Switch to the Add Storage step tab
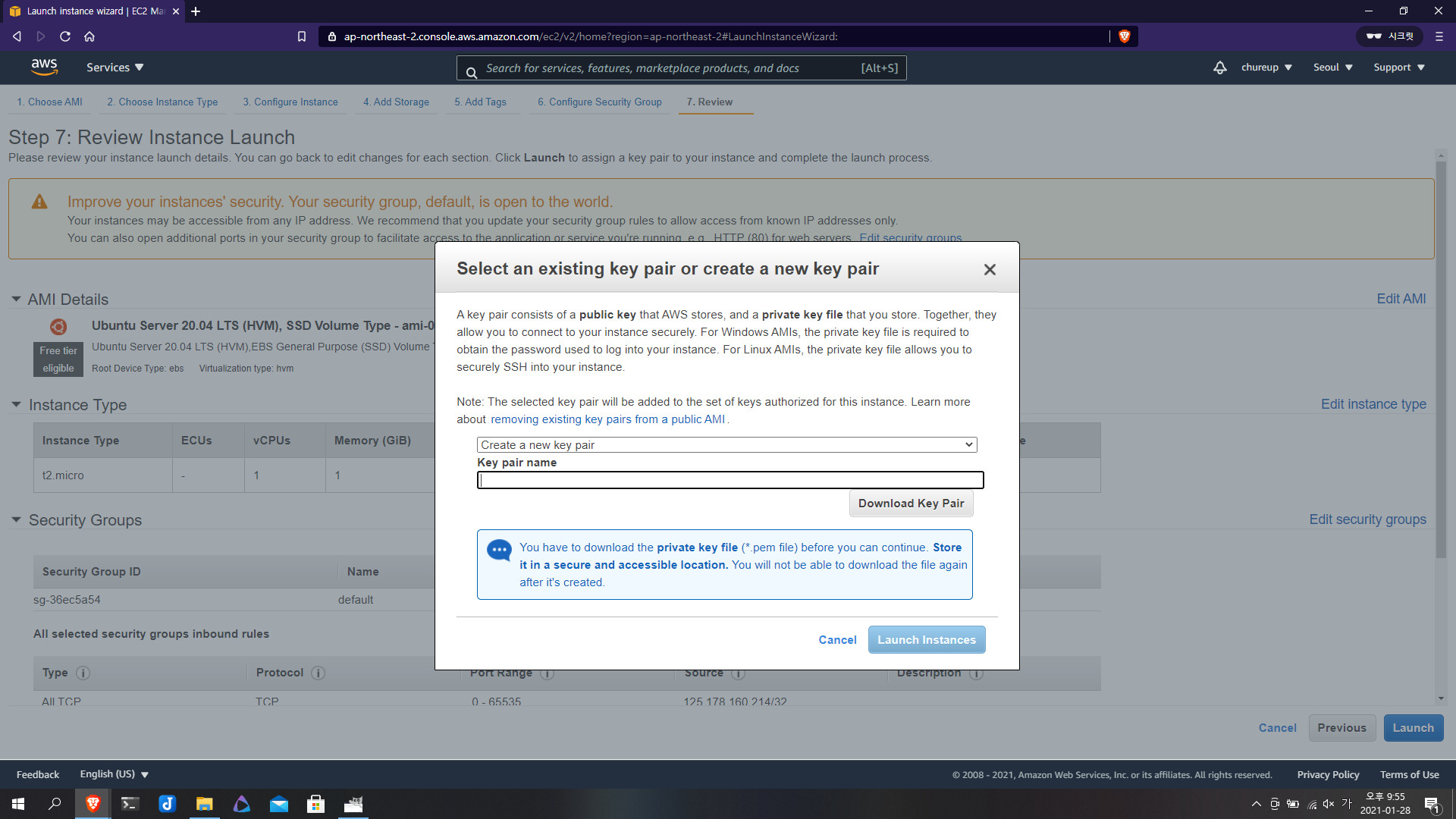Viewport: 1456px width, 819px height. click(396, 102)
